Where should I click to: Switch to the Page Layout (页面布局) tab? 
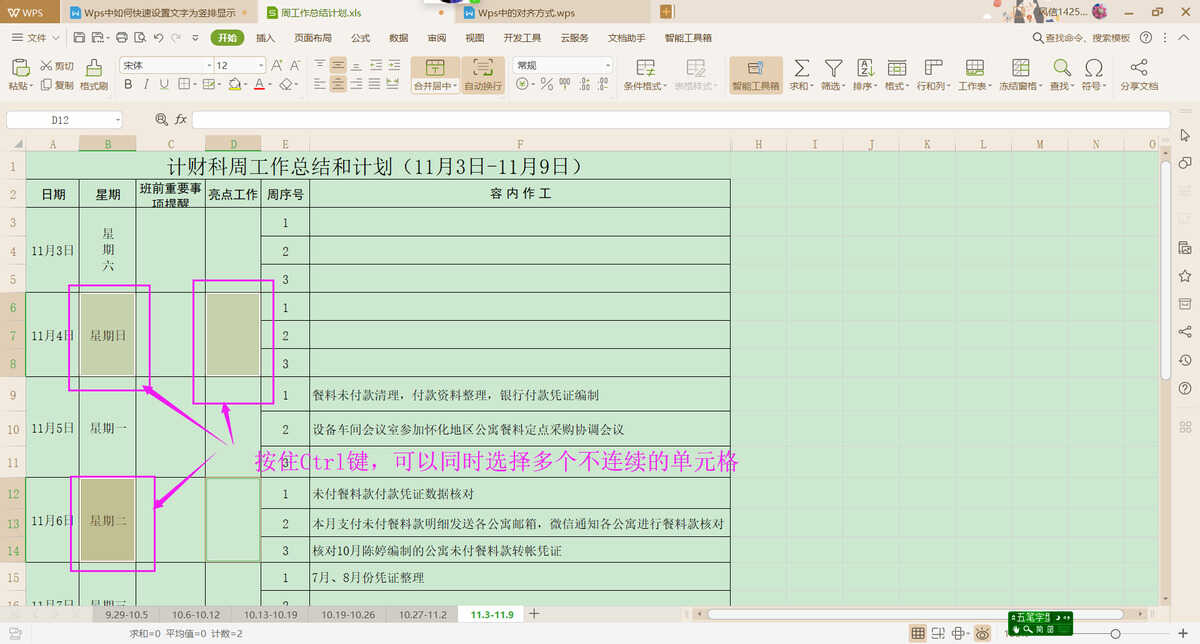click(x=313, y=37)
